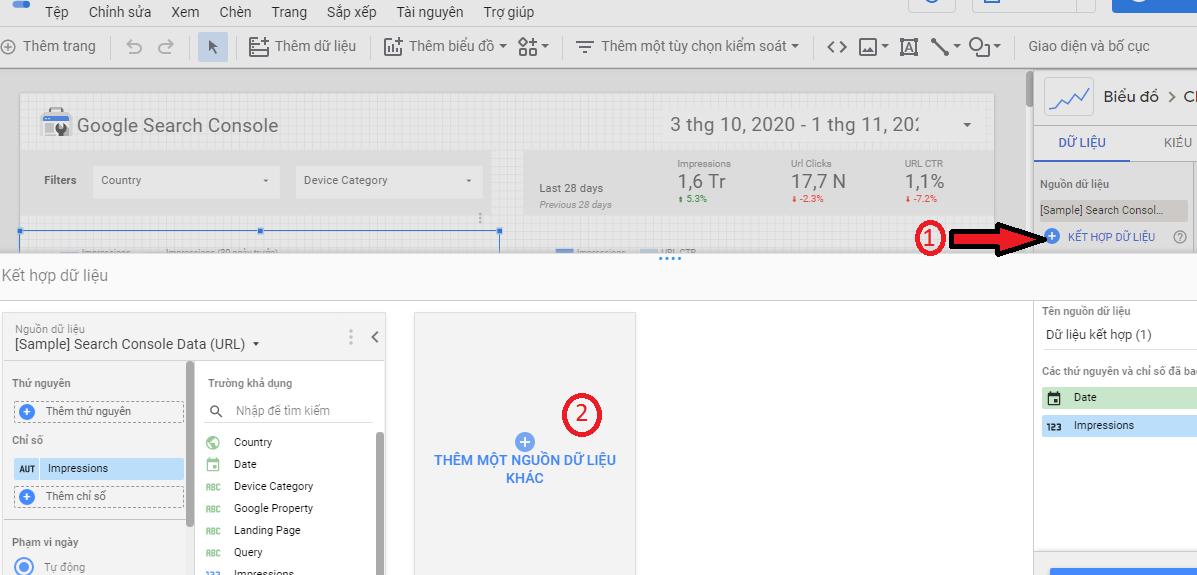
Task: Click the calendar icon beside Date field
Action: click(213, 464)
